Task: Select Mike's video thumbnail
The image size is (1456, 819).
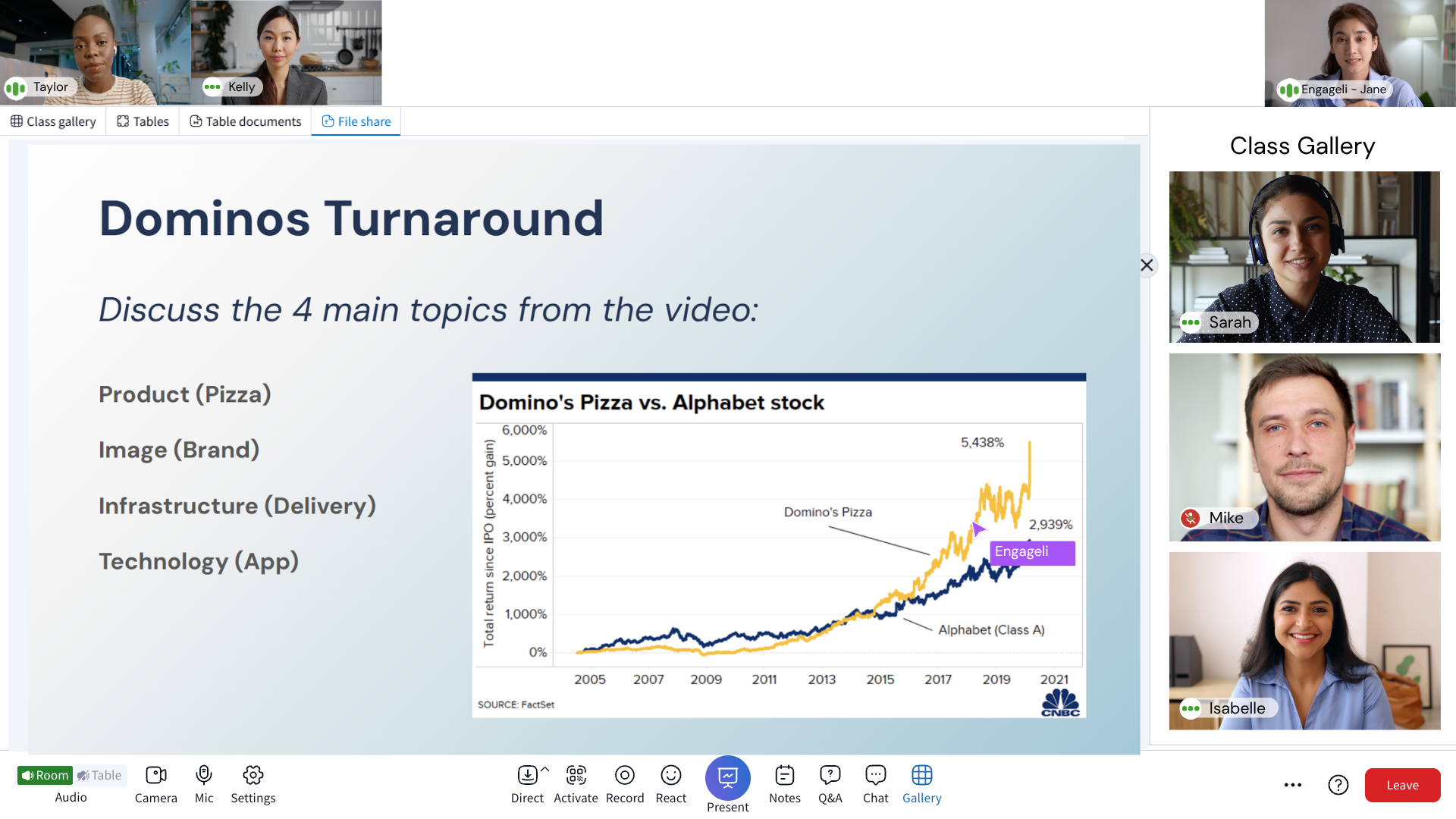Action: click(1304, 447)
